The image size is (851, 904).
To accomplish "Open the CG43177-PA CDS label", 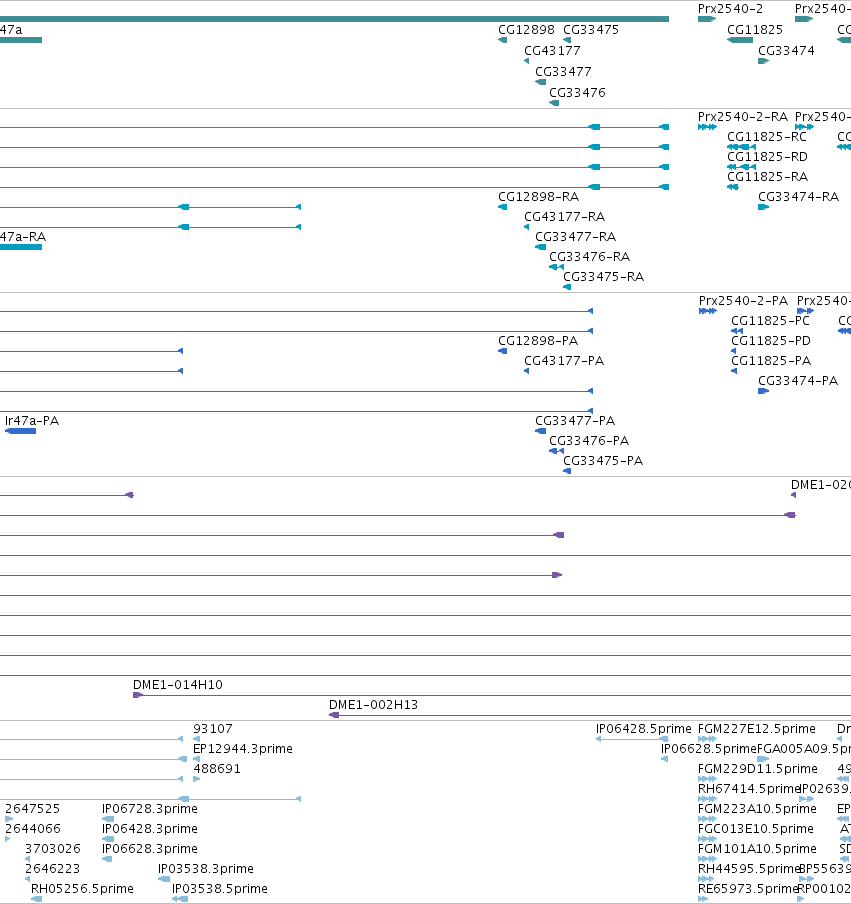I will [563, 361].
